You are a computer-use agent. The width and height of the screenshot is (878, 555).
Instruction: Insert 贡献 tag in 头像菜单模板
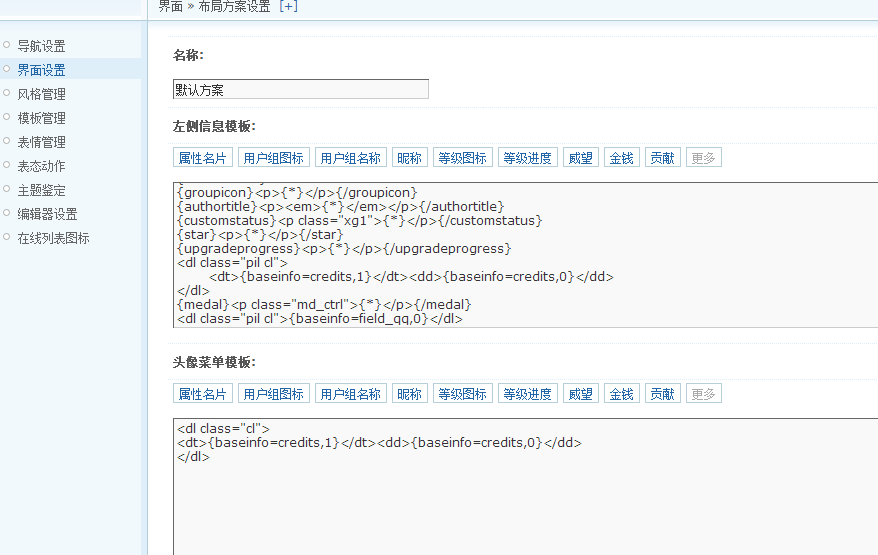coord(662,394)
